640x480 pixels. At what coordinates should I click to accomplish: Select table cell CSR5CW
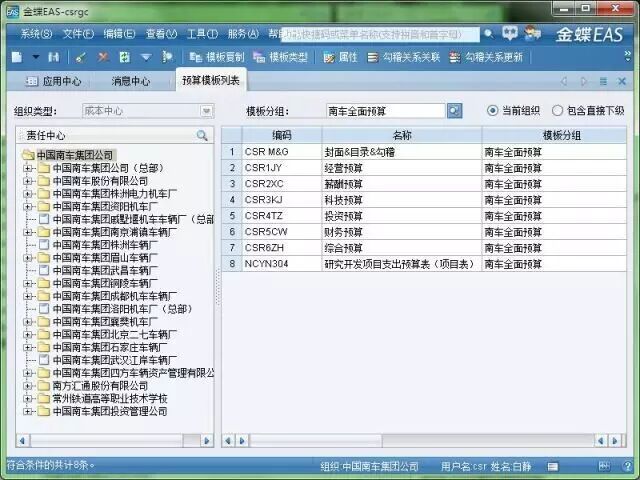[x=282, y=232]
